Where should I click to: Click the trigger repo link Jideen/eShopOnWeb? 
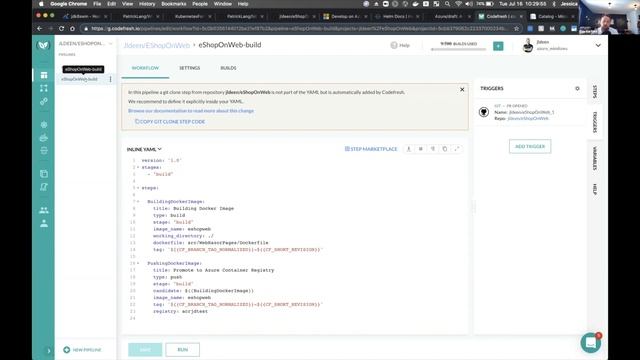(x=528, y=118)
